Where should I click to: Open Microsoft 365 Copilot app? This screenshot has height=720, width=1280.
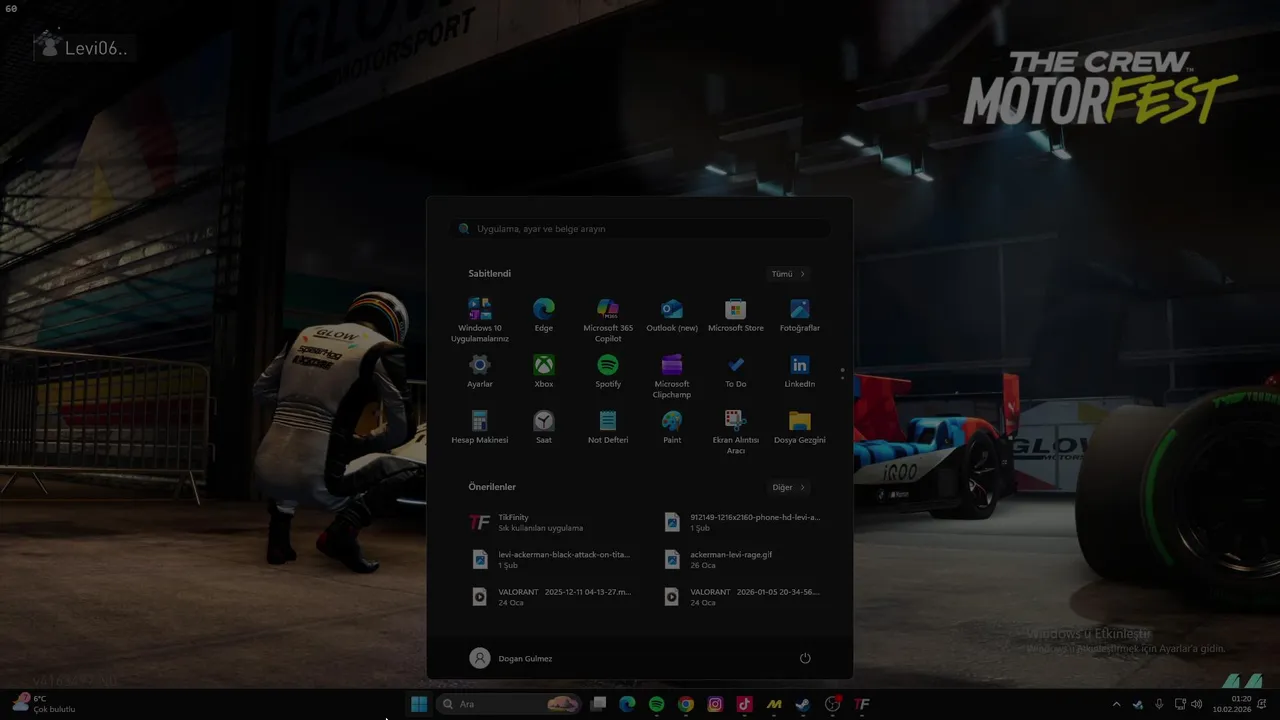click(x=608, y=320)
